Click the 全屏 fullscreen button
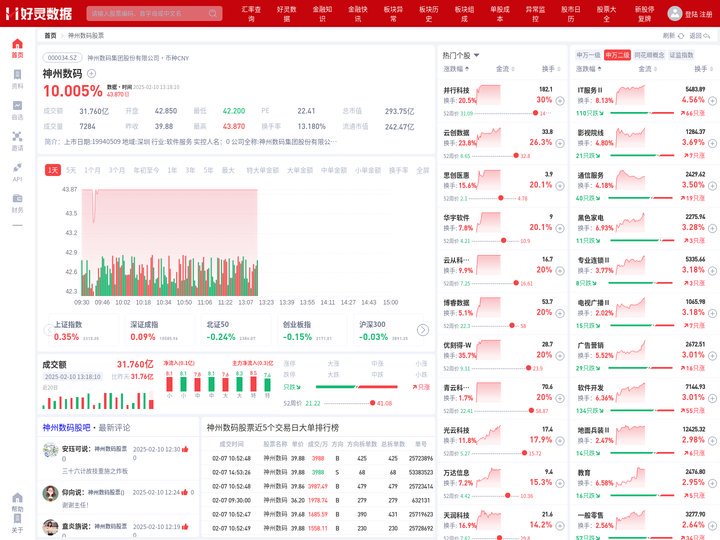Viewport: 720px width, 540px height. (422, 170)
